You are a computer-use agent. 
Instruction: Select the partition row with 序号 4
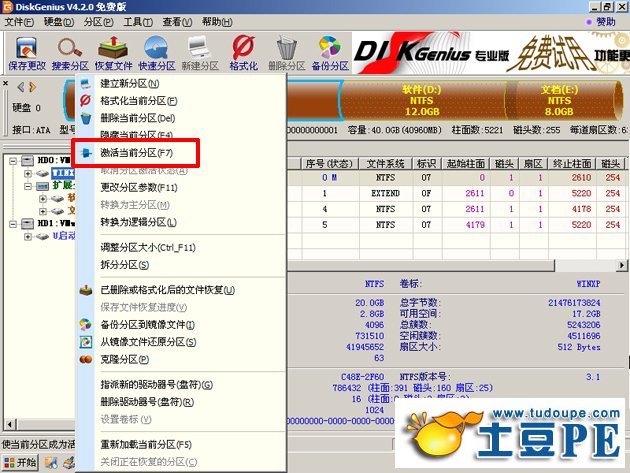pos(458,209)
